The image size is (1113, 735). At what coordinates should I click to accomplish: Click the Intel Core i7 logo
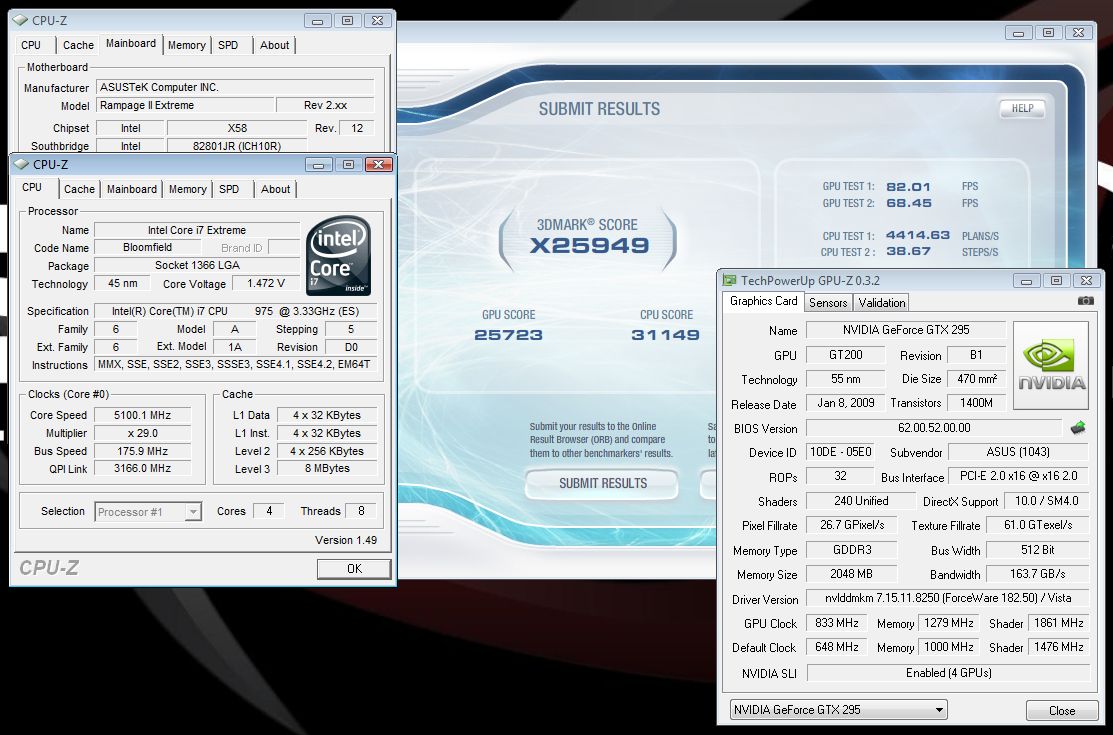click(339, 256)
